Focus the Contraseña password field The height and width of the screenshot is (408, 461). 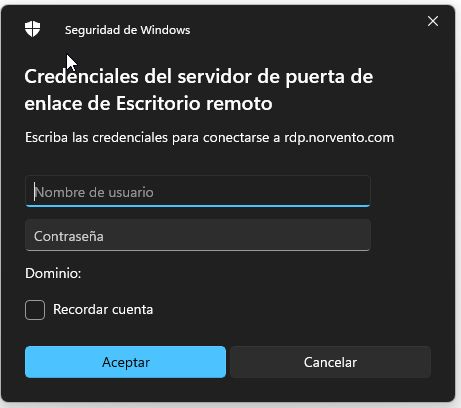point(198,235)
